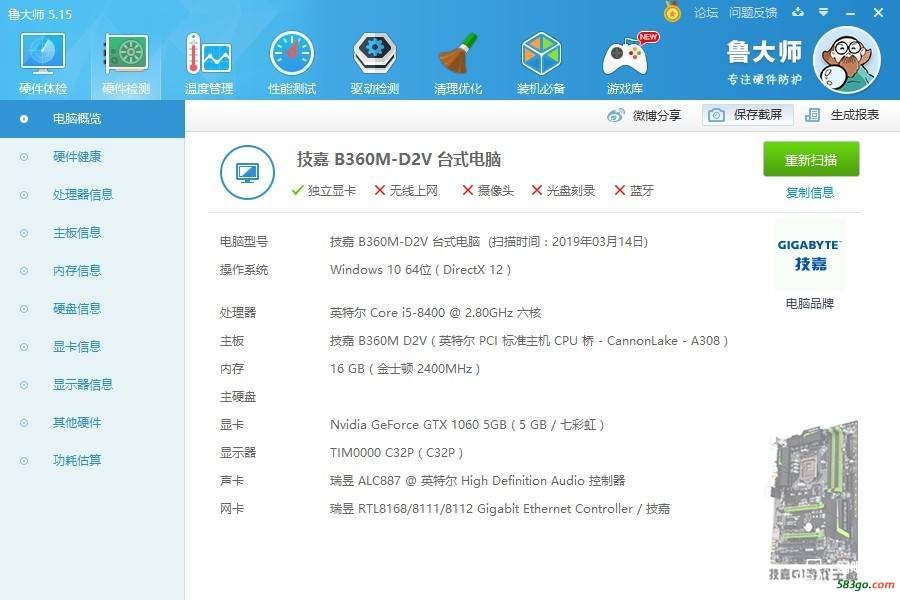Share via 微博分享
Image resolution: width=900 pixels, height=600 pixels.
(x=643, y=115)
